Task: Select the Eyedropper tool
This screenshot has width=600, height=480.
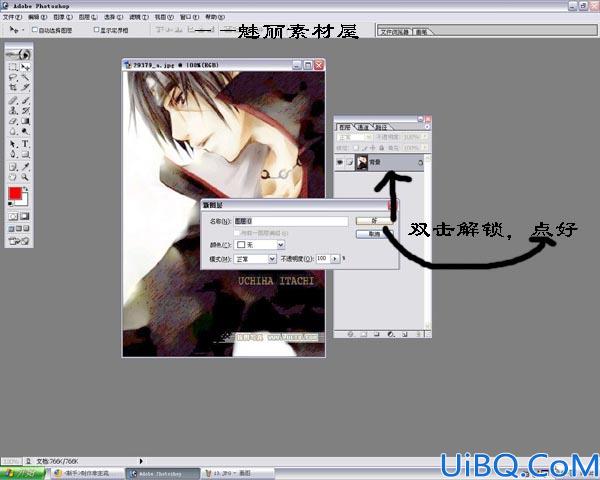Action: 25,167
